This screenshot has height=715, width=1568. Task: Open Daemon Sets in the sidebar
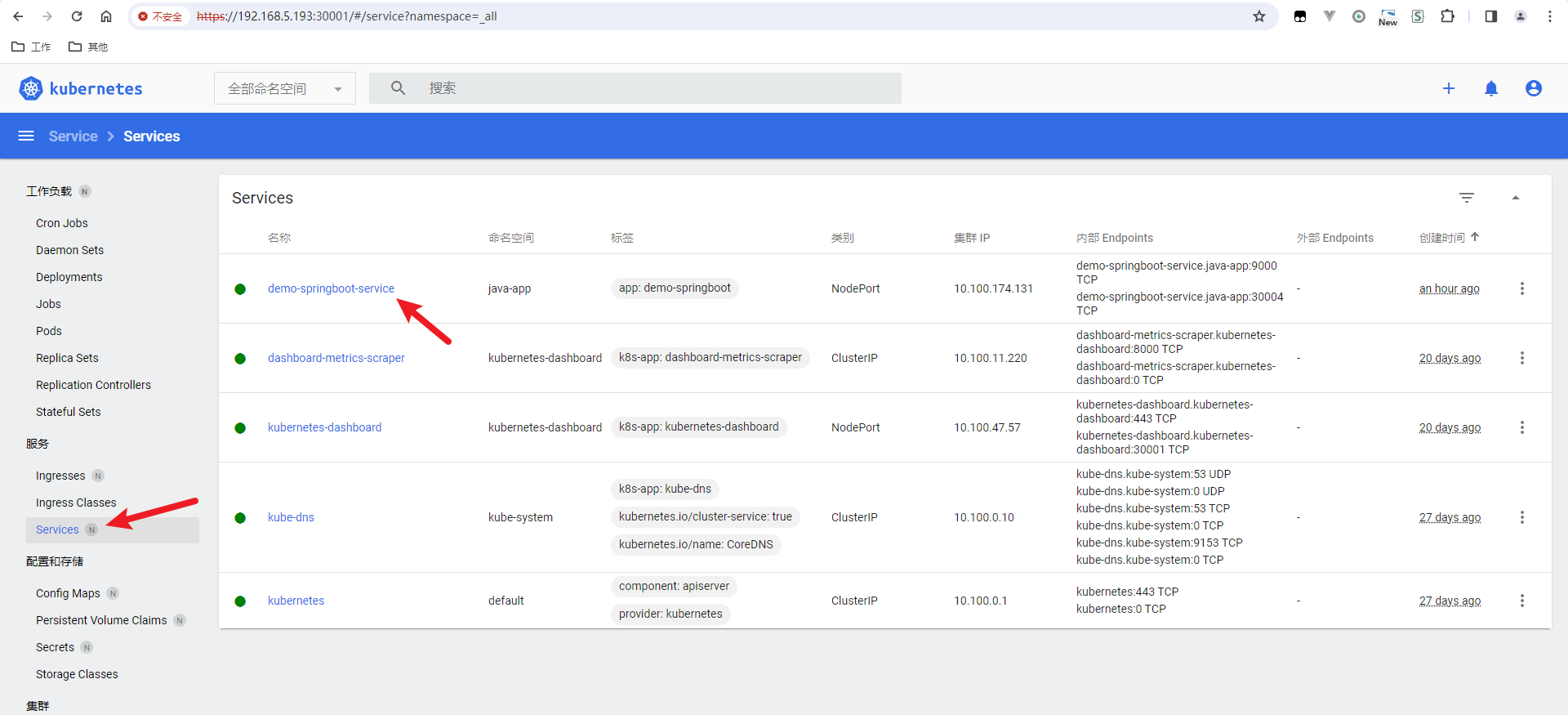[70, 250]
